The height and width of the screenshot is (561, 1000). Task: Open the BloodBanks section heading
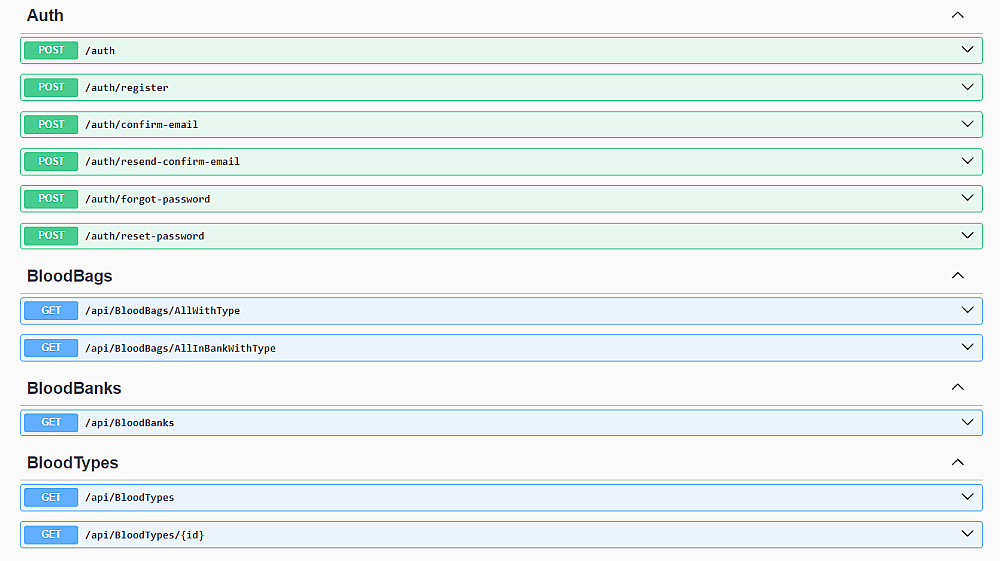74,388
